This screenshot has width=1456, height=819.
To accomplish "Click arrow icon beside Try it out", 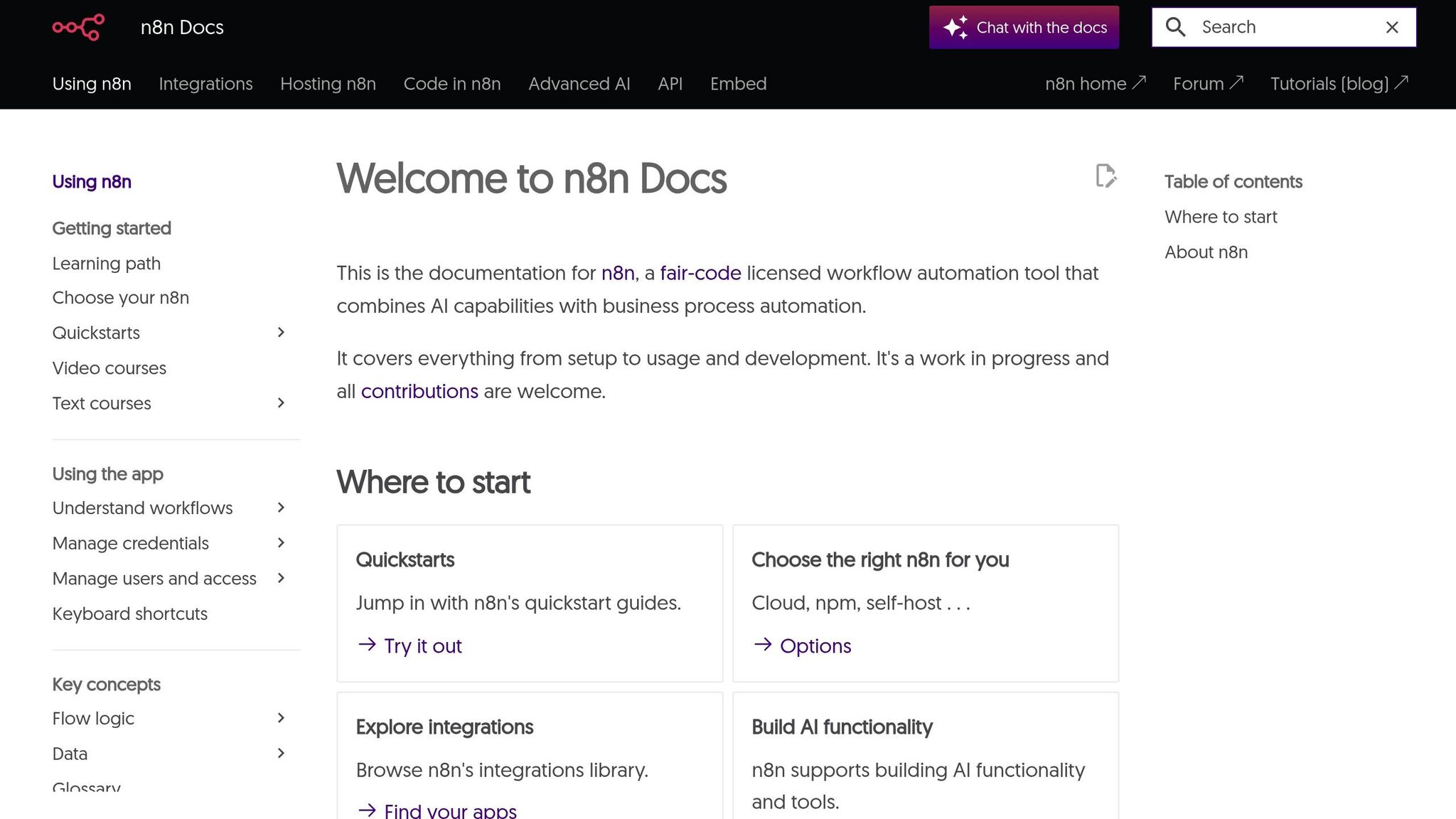I will 367,645.
